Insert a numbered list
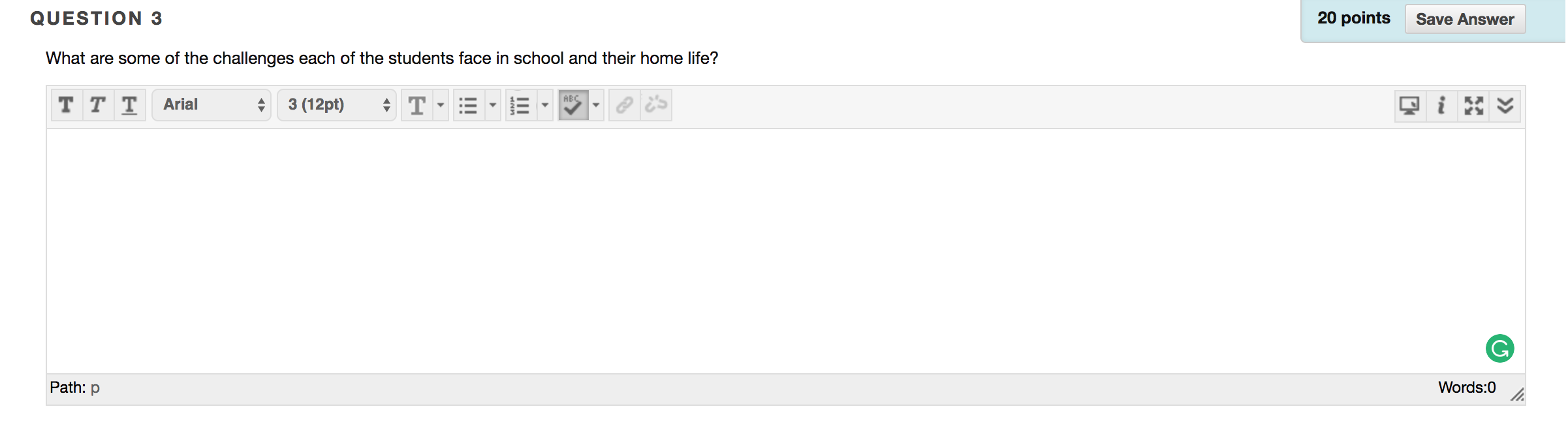The height and width of the screenshot is (428, 1568). coord(520,105)
